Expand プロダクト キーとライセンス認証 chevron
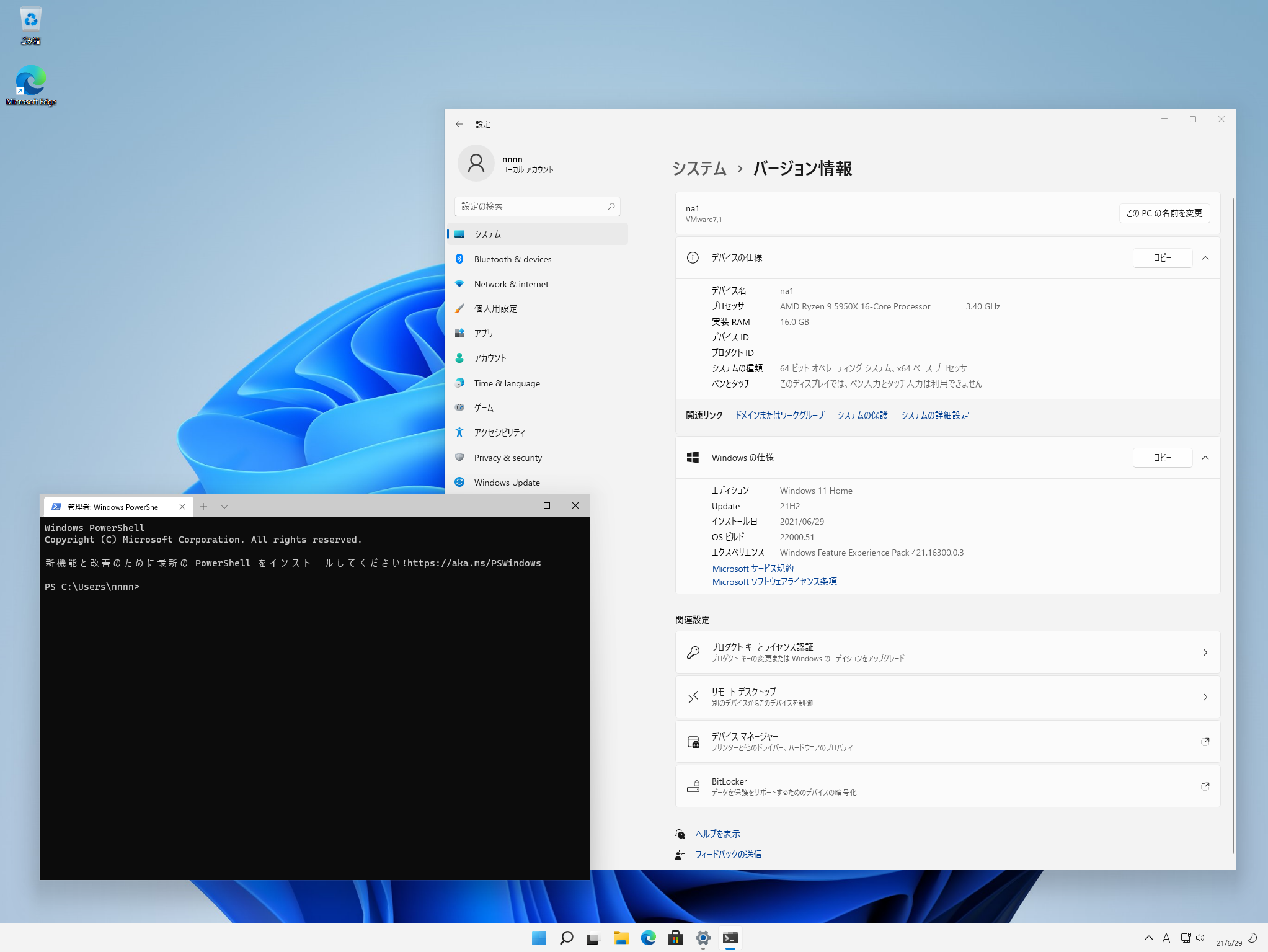The height and width of the screenshot is (952, 1268). (x=1205, y=652)
